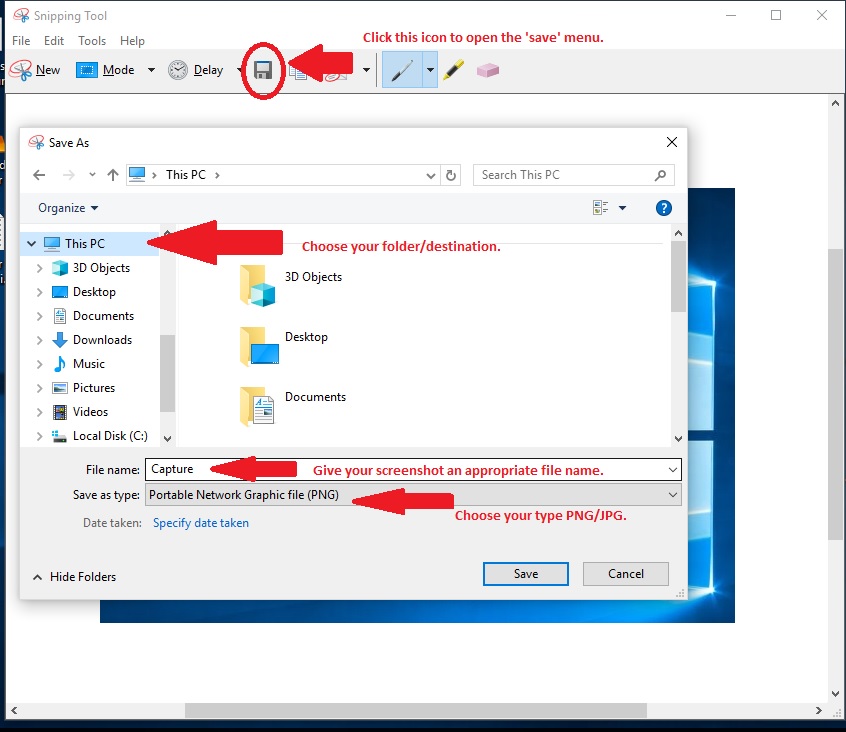Click the Specify date taken link
The height and width of the screenshot is (732, 846).
200,522
